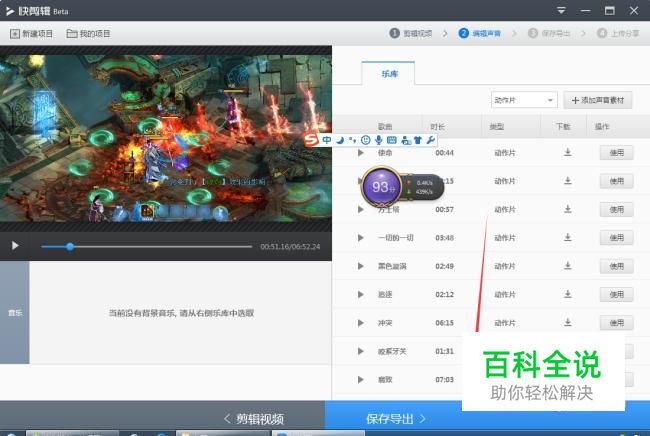Image resolution: width=650 pixels, height=436 pixels.
Task: Click the track name 咬紧牙关
Action: 392,351
